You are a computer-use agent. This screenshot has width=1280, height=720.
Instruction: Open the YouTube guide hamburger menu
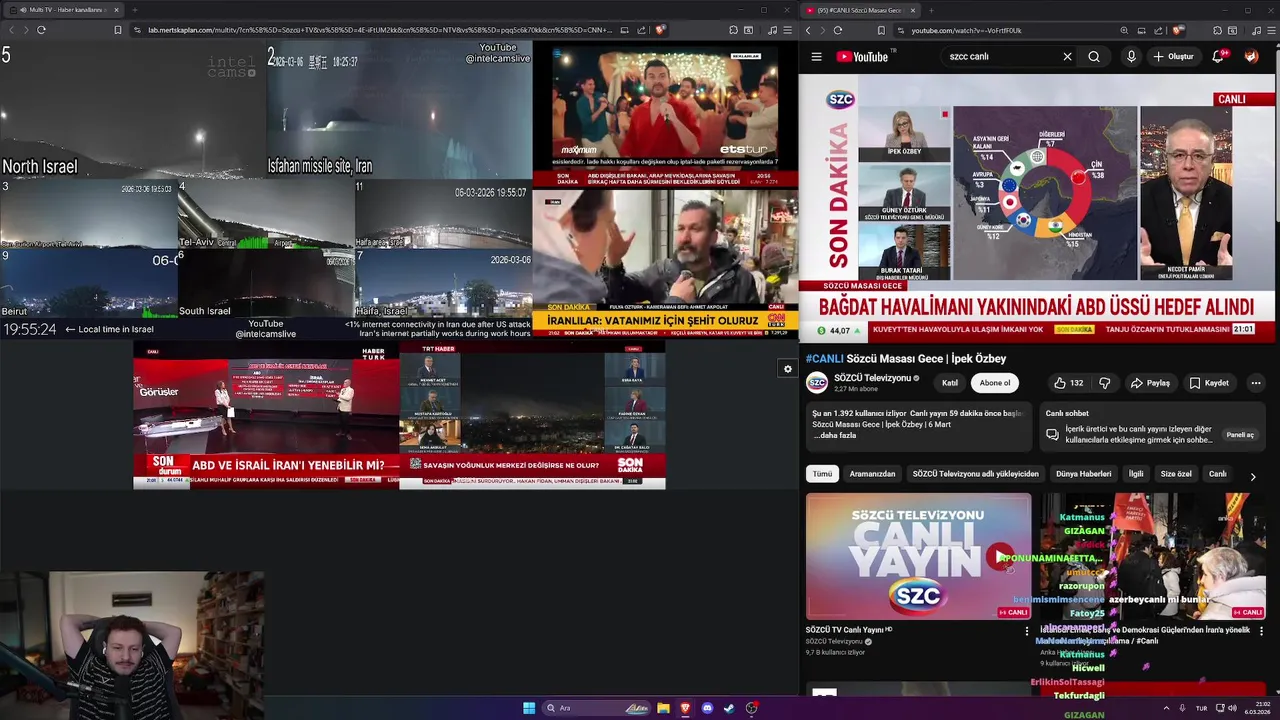coord(816,57)
